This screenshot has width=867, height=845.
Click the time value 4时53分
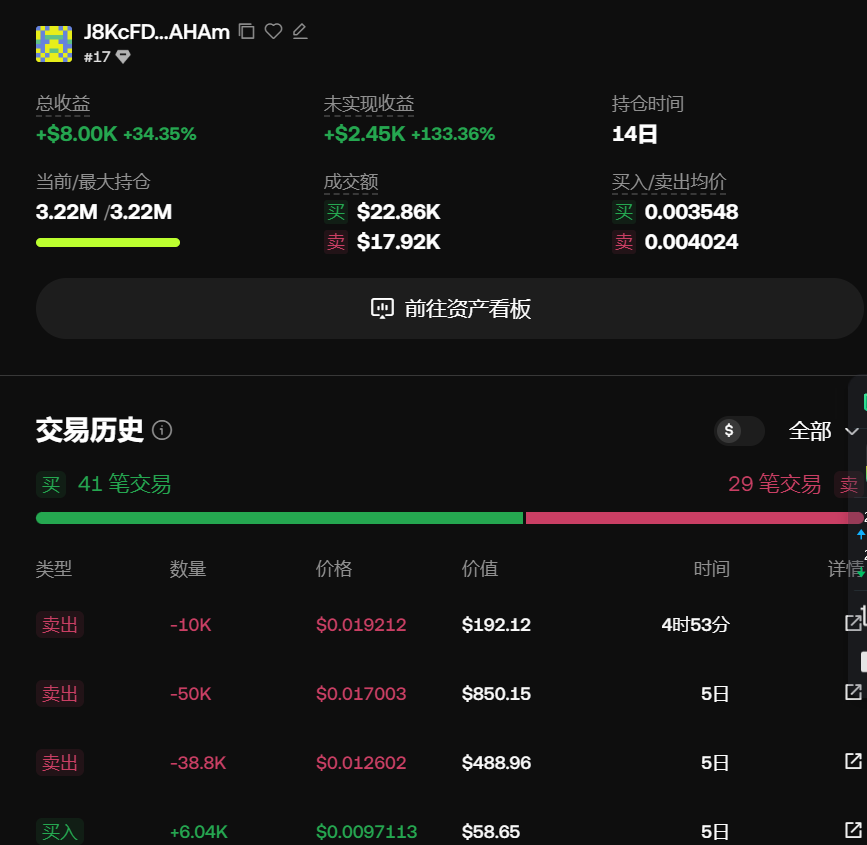696,625
